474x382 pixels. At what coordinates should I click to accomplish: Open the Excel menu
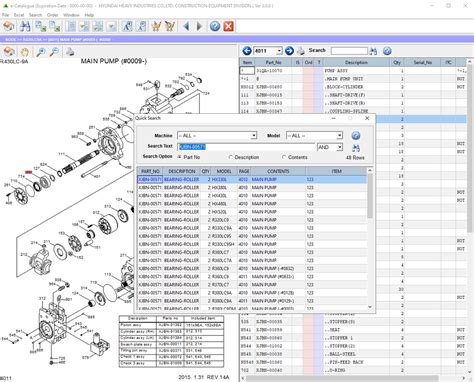(19, 15)
